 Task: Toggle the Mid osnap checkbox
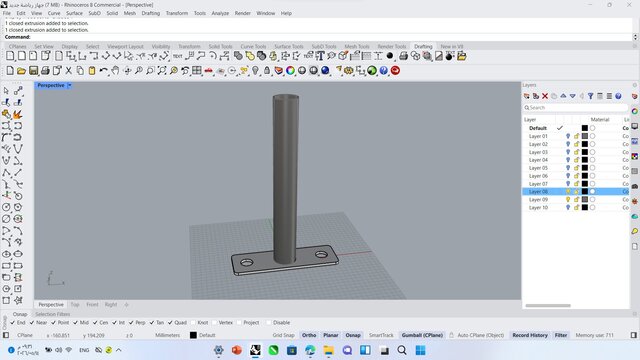click(x=75, y=322)
